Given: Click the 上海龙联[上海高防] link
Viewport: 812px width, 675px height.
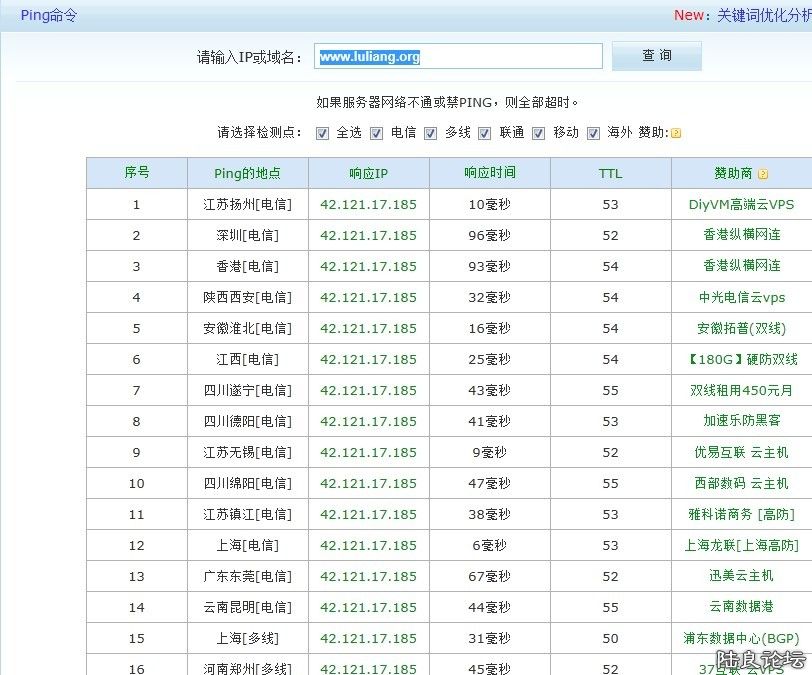Looking at the screenshot, I should (x=741, y=545).
